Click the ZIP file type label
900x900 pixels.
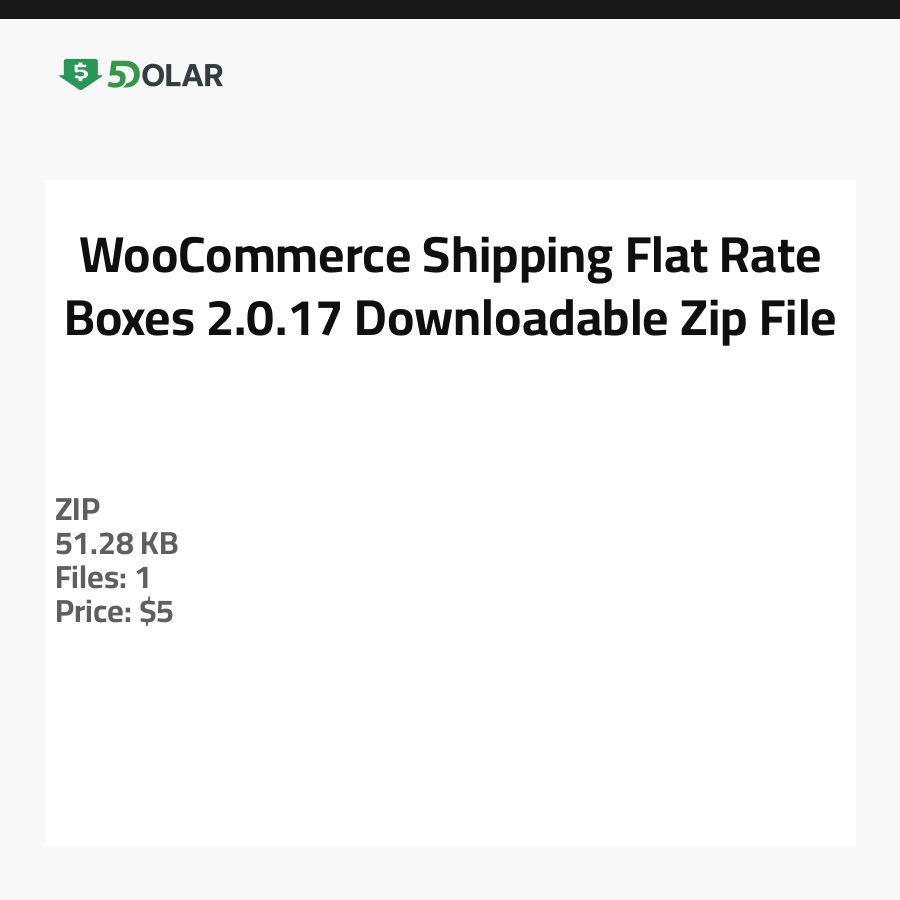click(77, 510)
